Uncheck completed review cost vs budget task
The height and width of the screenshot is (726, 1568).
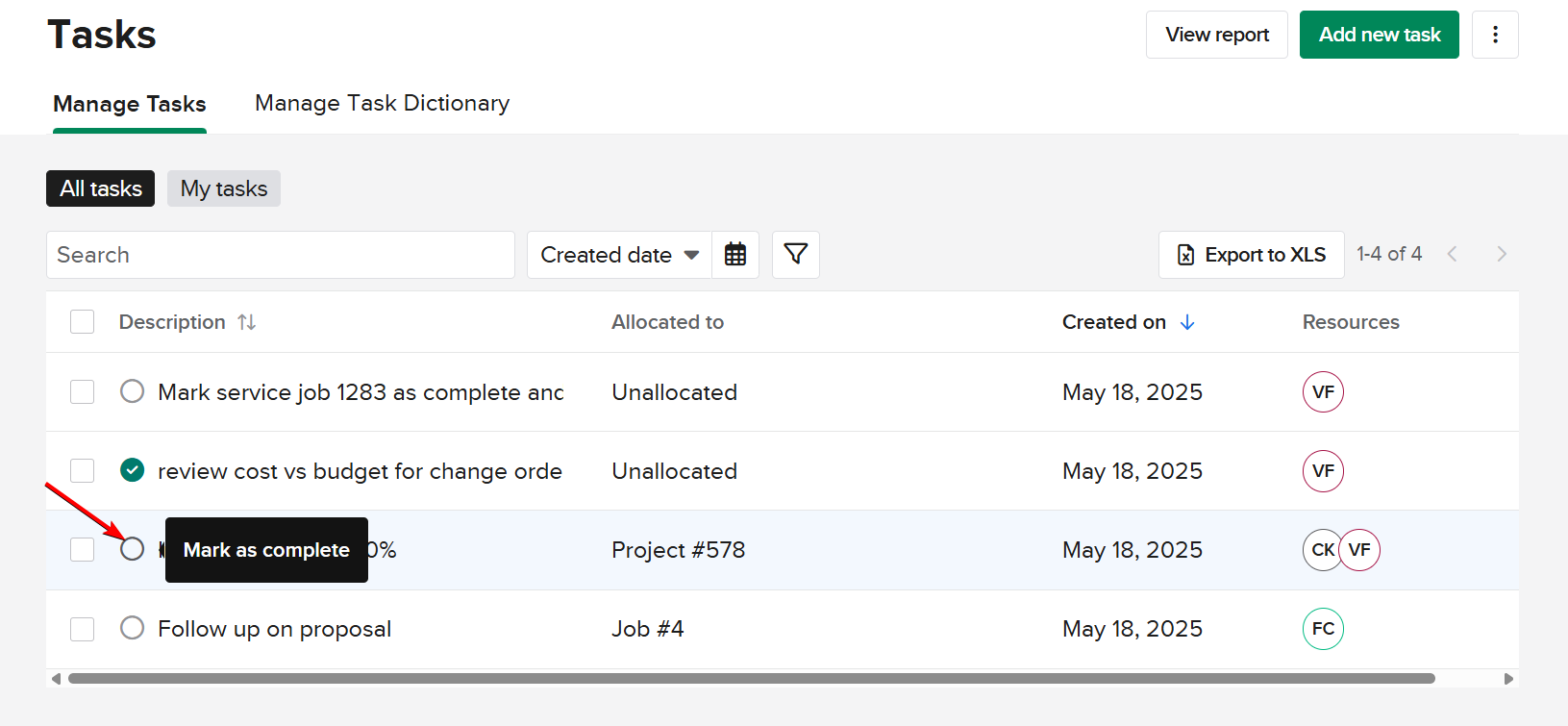point(133,470)
